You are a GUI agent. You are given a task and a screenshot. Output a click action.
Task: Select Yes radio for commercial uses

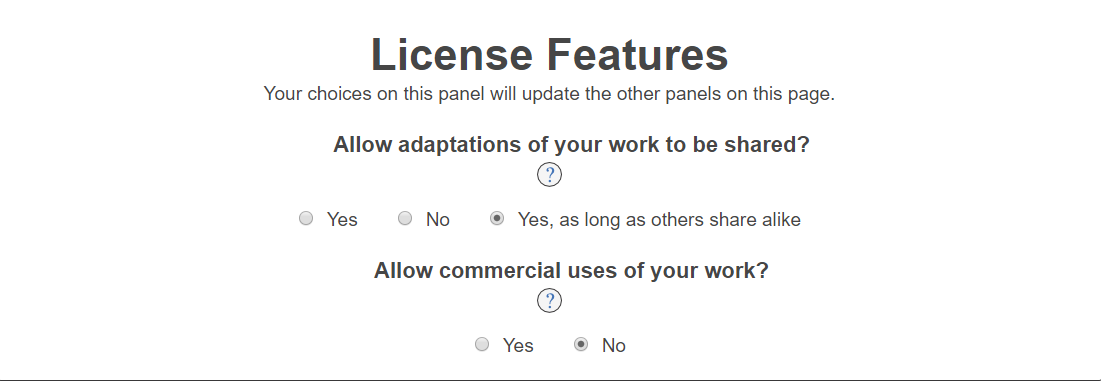482,344
